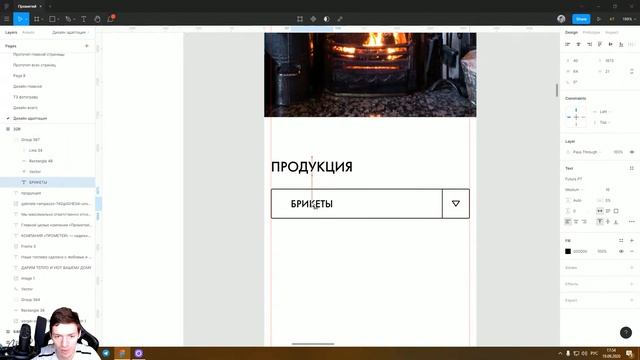Click the Align horizontal centers icon
640x360 pixels.
pyautogui.click(x=578, y=44)
